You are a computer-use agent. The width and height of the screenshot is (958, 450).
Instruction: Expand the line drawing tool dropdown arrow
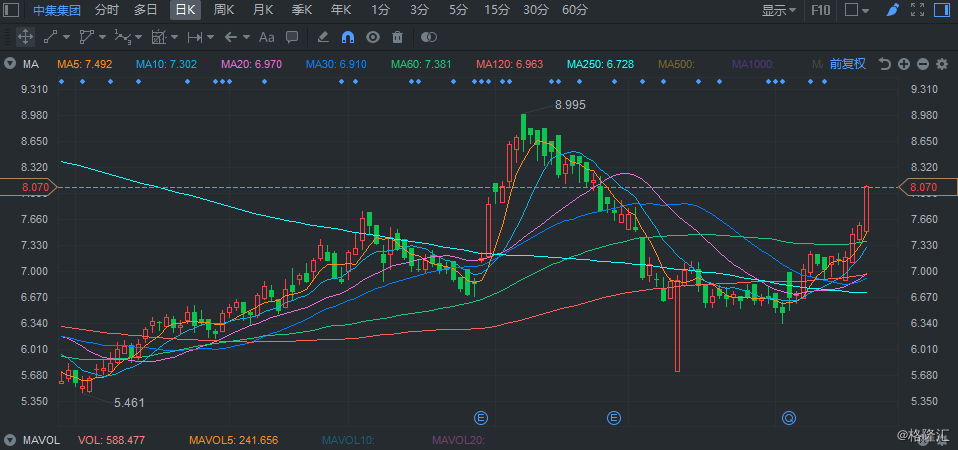(x=66, y=37)
